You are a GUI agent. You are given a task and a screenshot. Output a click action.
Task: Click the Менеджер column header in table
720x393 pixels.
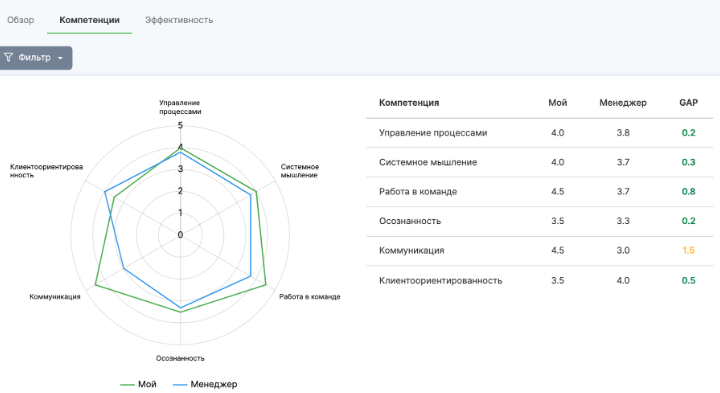623,103
